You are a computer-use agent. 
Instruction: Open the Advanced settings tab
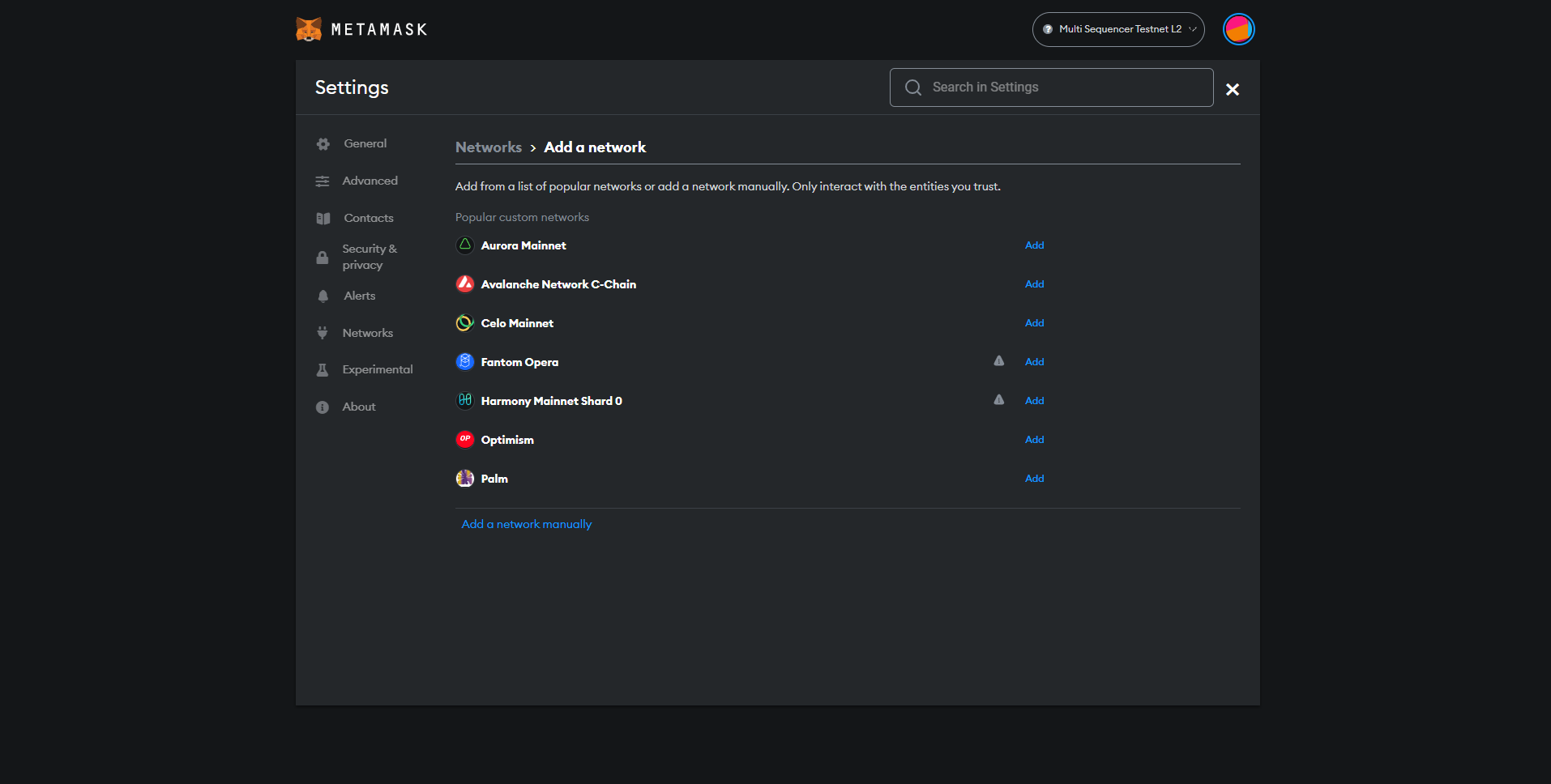point(370,181)
